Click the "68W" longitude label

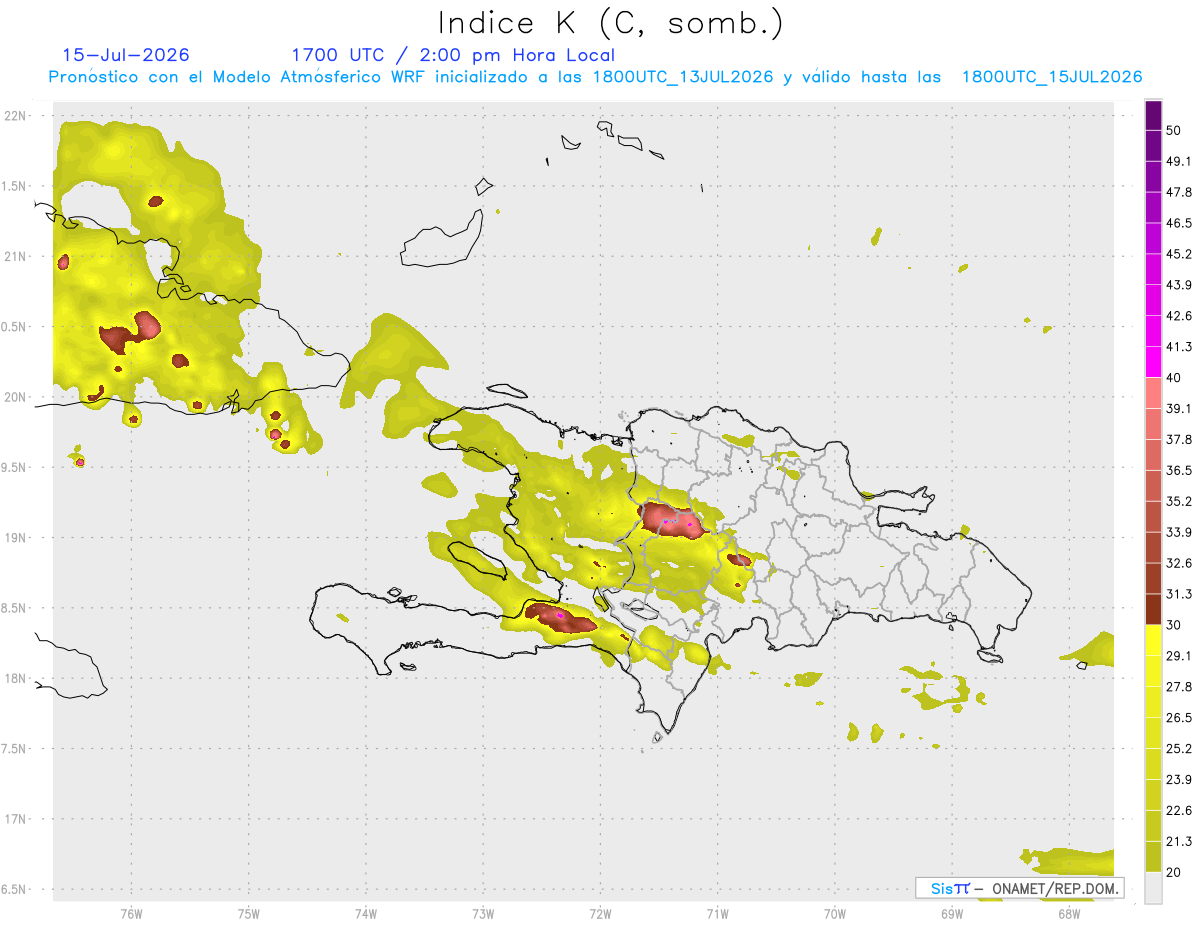[1069, 912]
